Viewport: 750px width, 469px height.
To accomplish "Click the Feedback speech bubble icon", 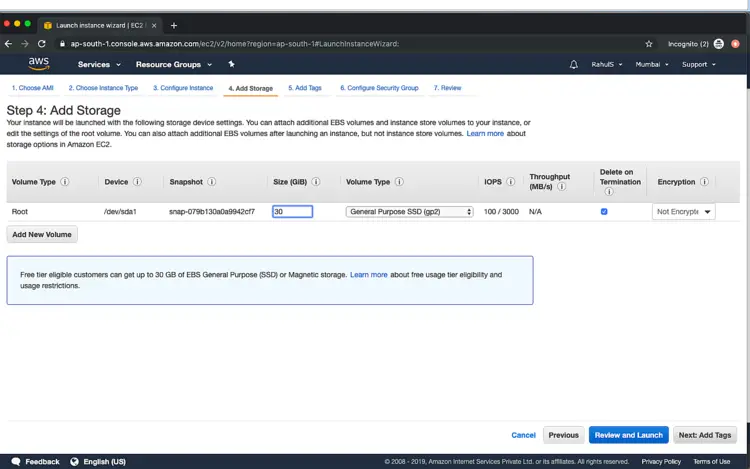I will [x=16, y=461].
